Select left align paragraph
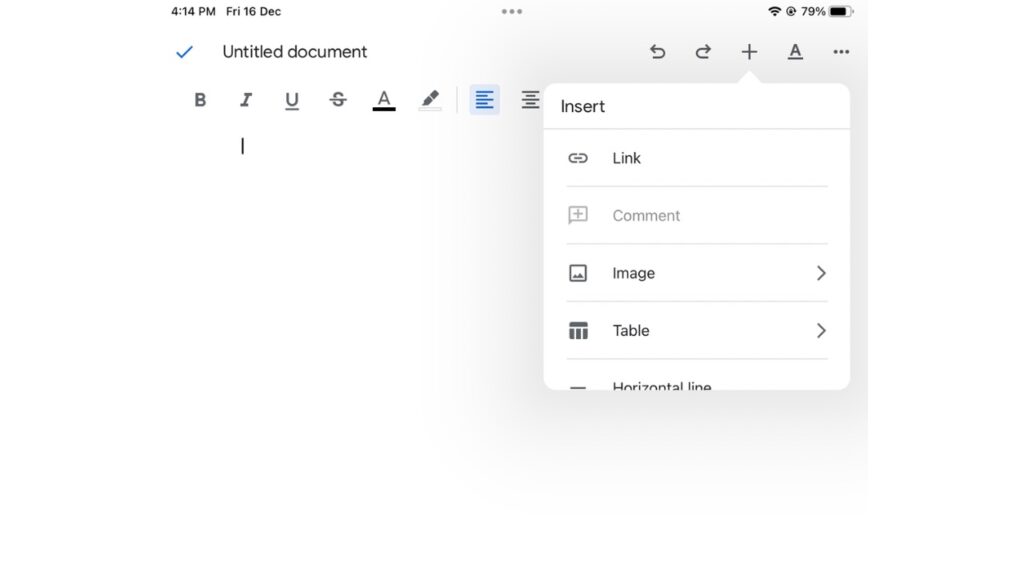Image resolution: width=1024 pixels, height=576 pixels. click(x=485, y=100)
